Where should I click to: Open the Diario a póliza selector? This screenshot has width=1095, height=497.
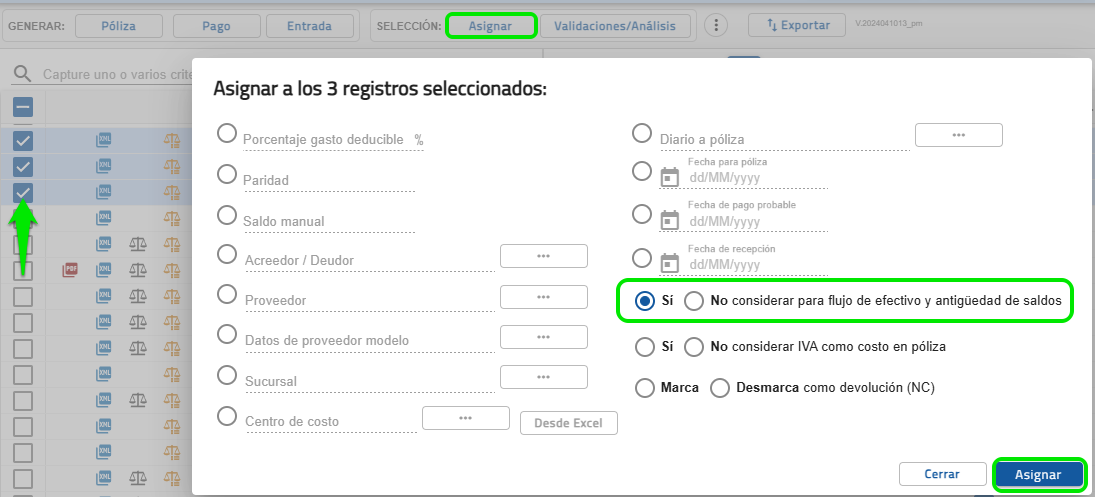click(x=958, y=135)
